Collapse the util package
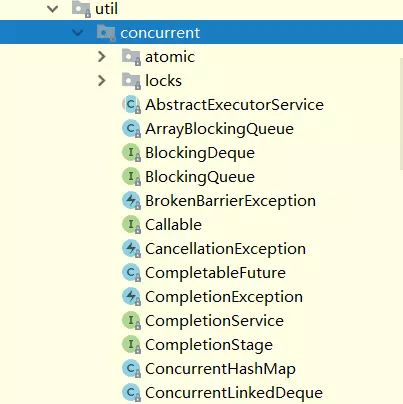 [x=53, y=9]
